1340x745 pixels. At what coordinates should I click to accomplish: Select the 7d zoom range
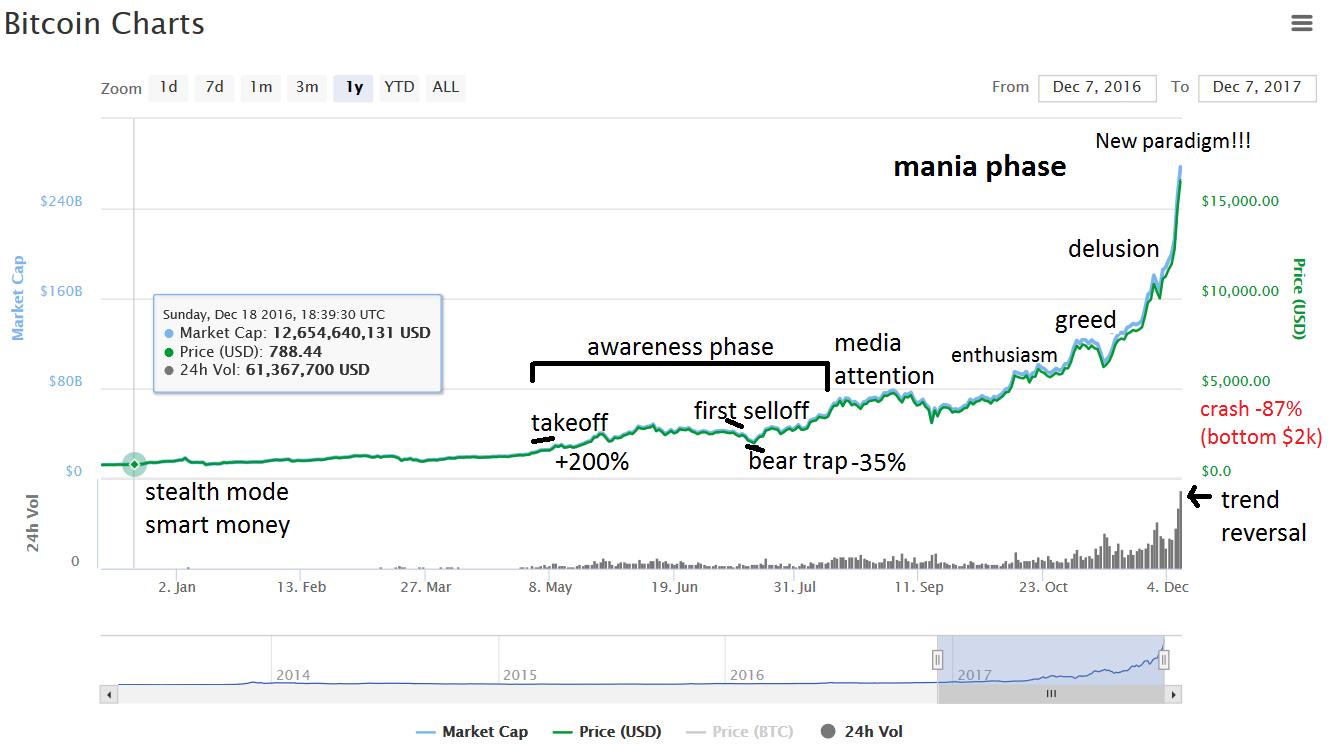[x=214, y=88]
